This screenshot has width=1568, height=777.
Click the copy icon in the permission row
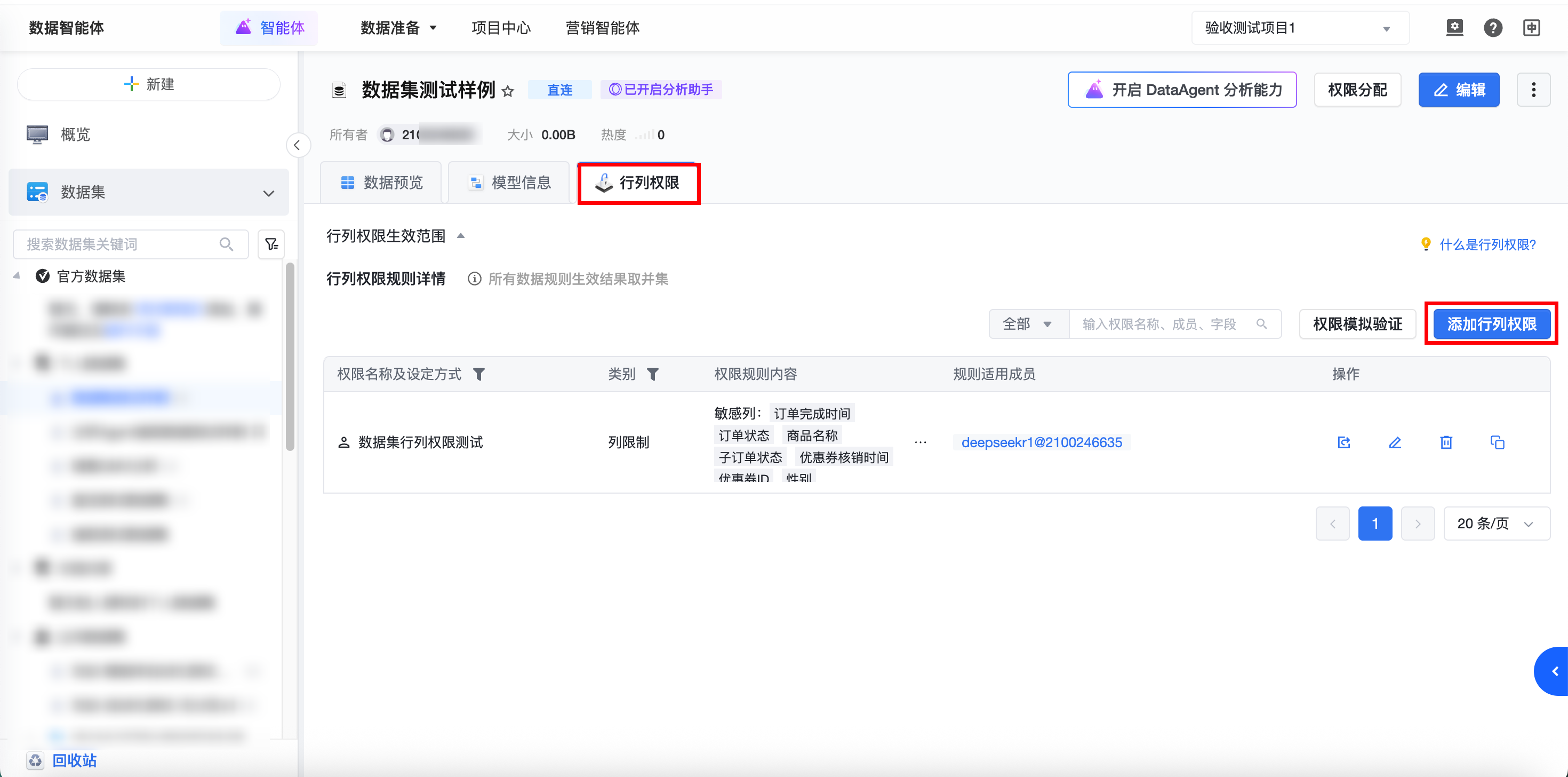click(1498, 443)
